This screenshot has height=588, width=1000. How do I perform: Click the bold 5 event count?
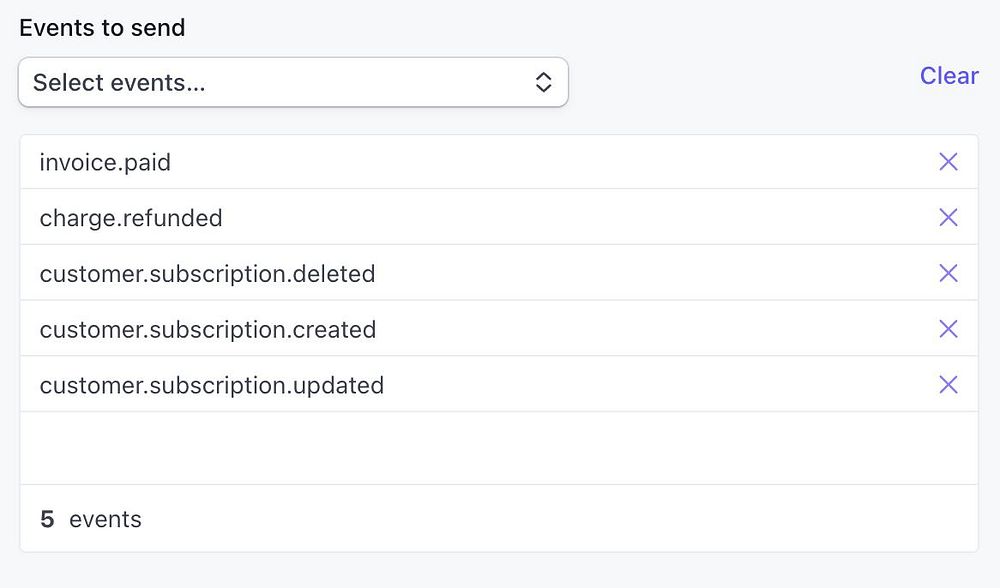click(x=47, y=519)
